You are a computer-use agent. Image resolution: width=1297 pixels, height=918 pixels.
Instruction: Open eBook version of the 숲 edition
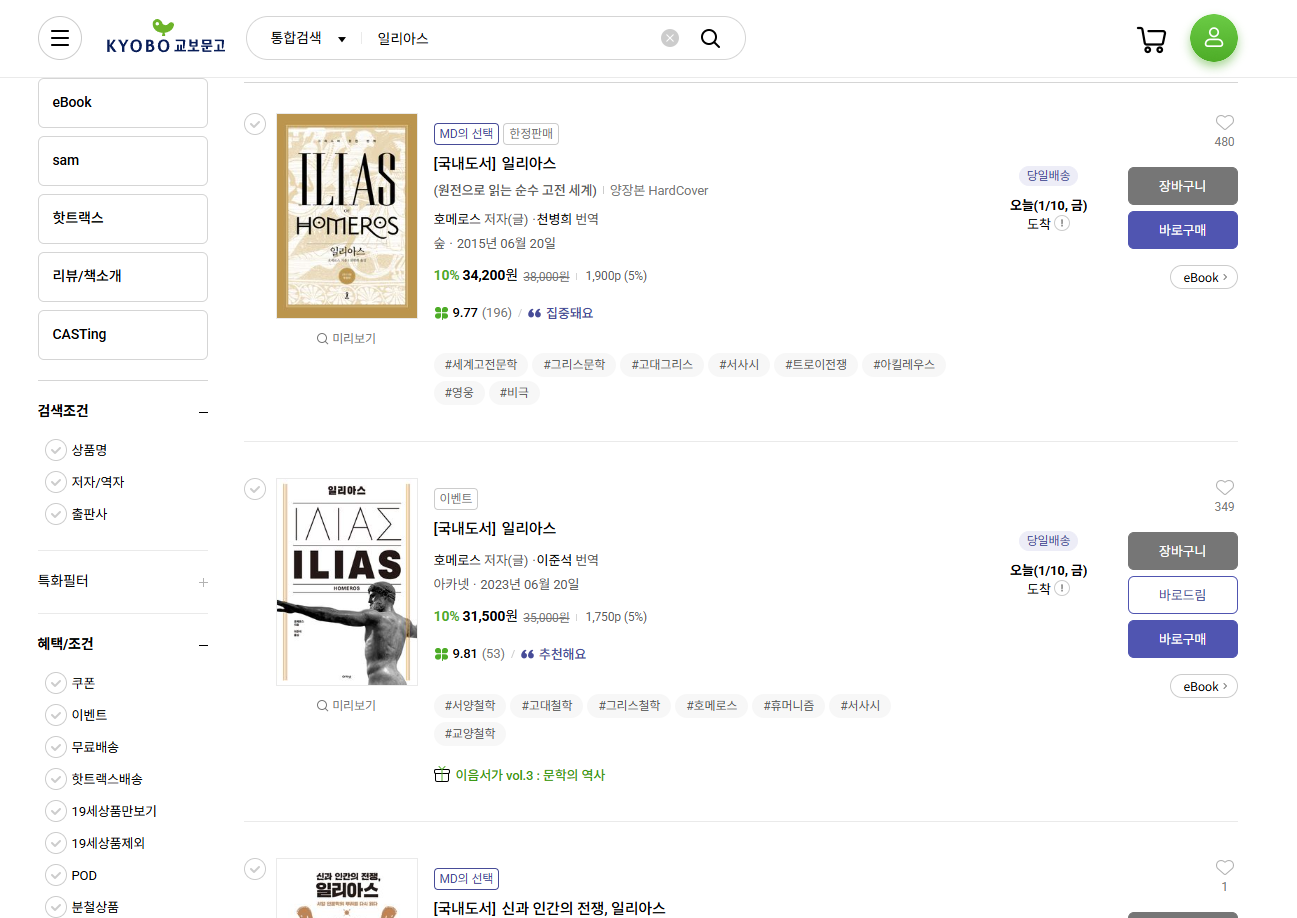click(1204, 277)
